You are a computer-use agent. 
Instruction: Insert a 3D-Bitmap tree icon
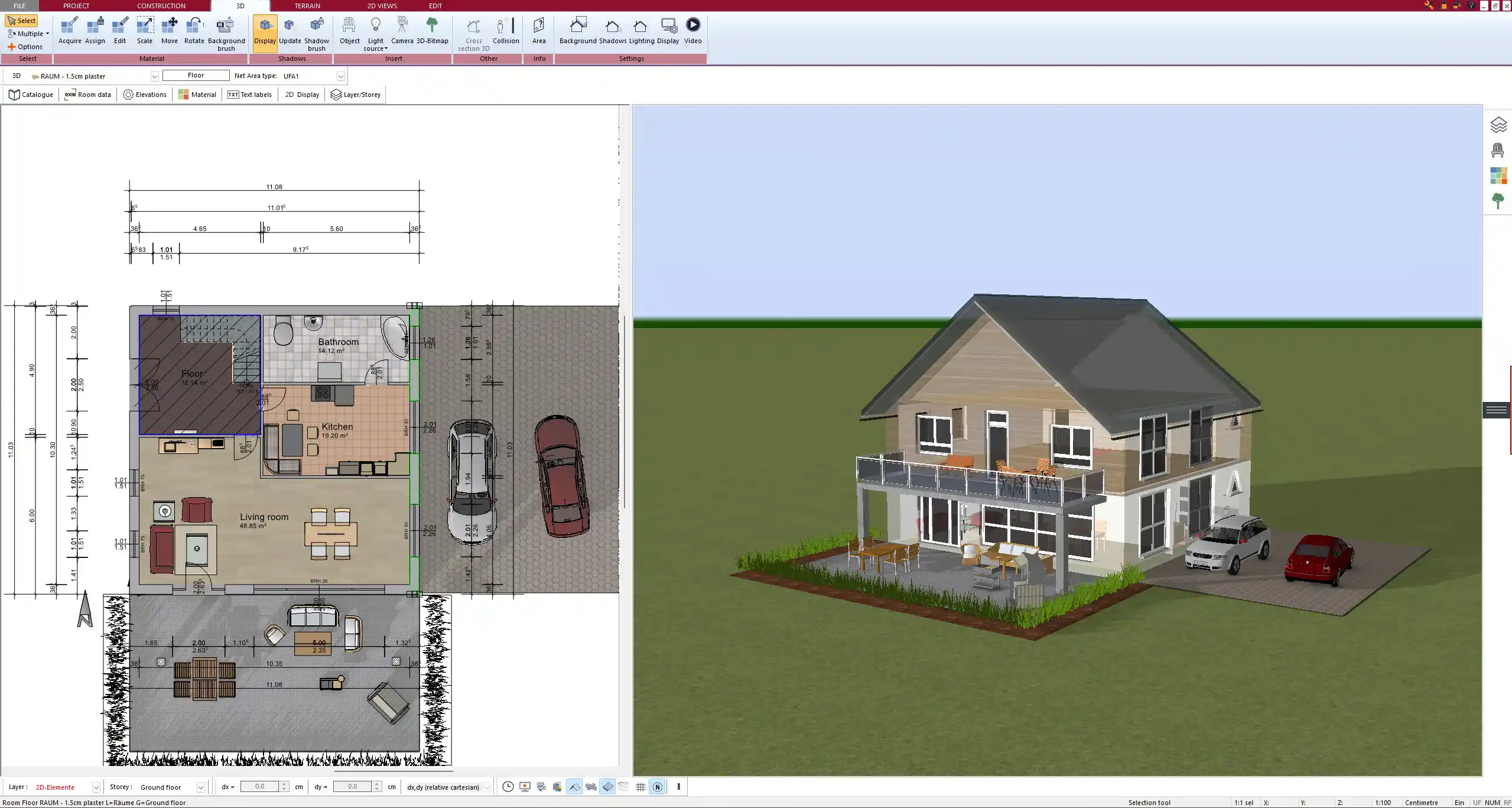pyautogui.click(x=433, y=31)
